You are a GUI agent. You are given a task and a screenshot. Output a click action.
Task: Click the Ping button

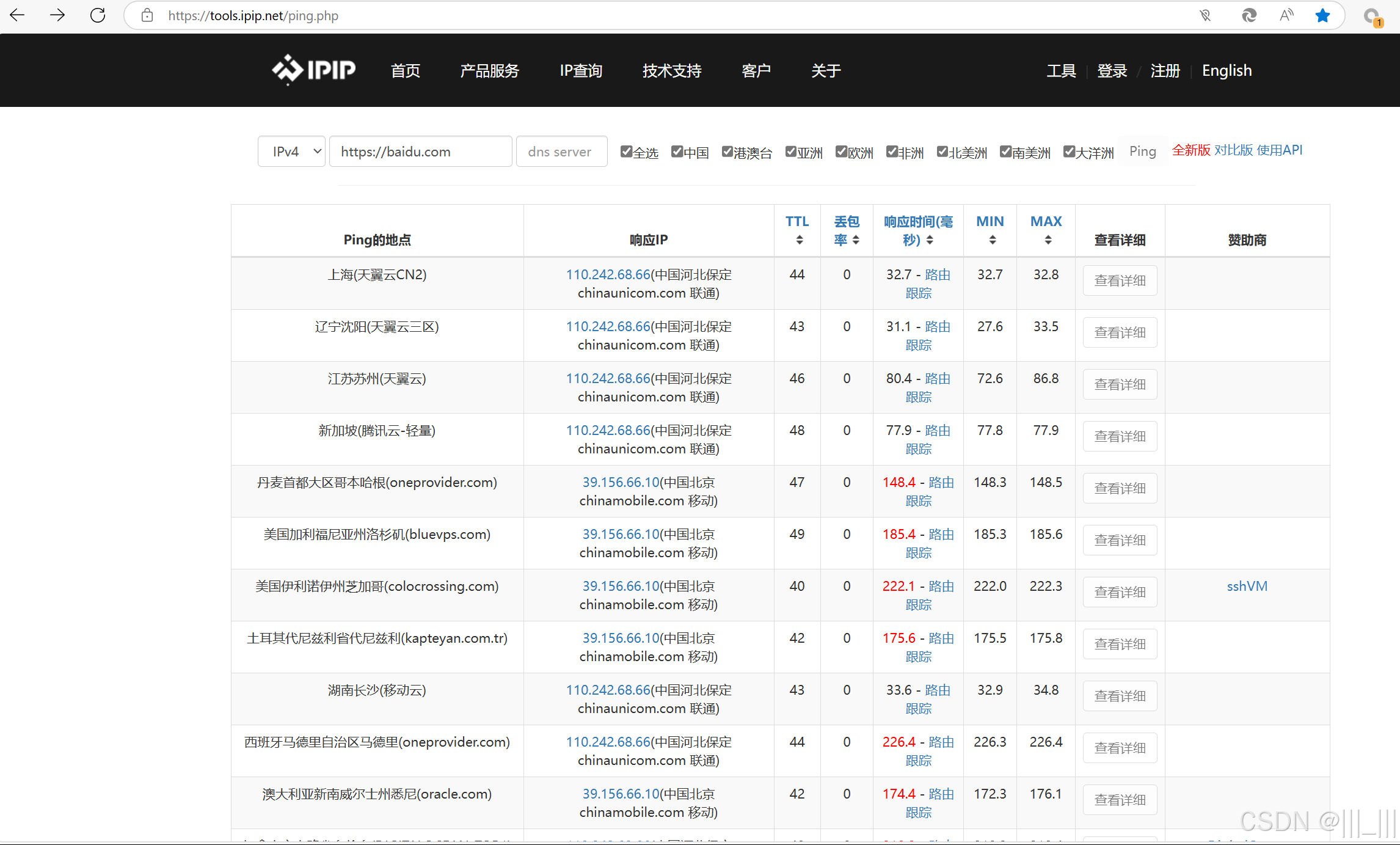pos(1142,151)
